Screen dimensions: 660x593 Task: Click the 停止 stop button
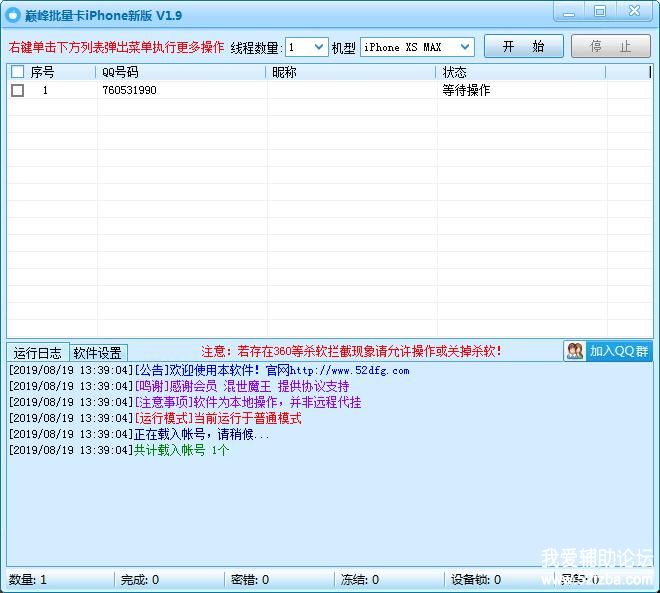coord(610,47)
